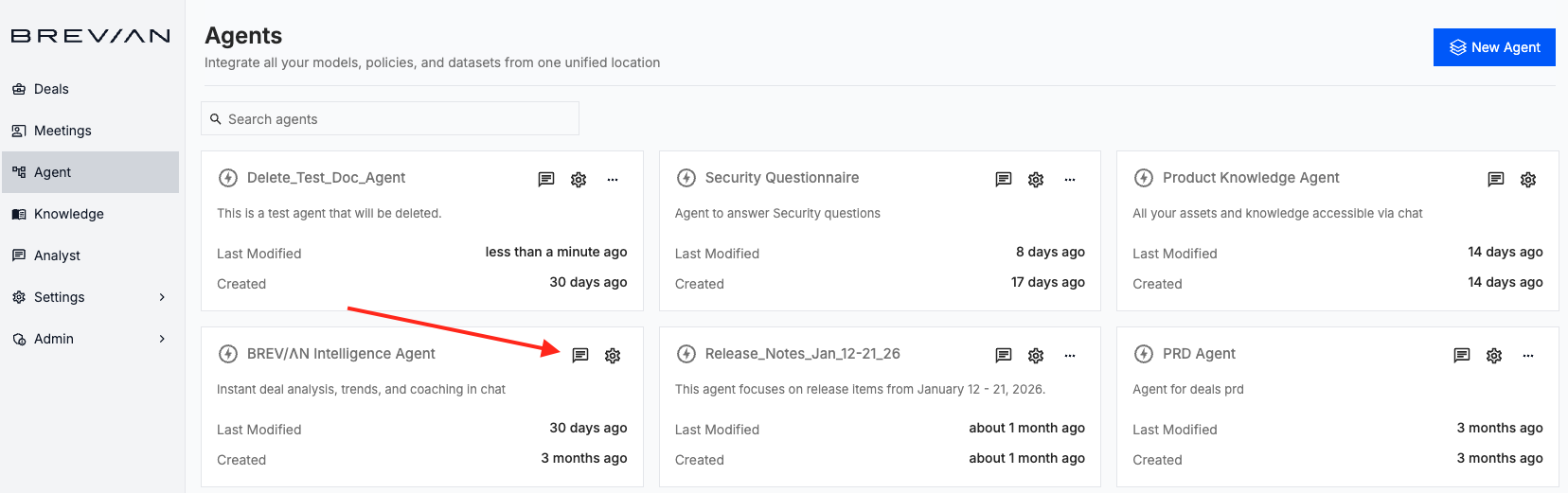Open the Release_Notes_Jan_12-21_26 agent title

pyautogui.click(x=802, y=354)
